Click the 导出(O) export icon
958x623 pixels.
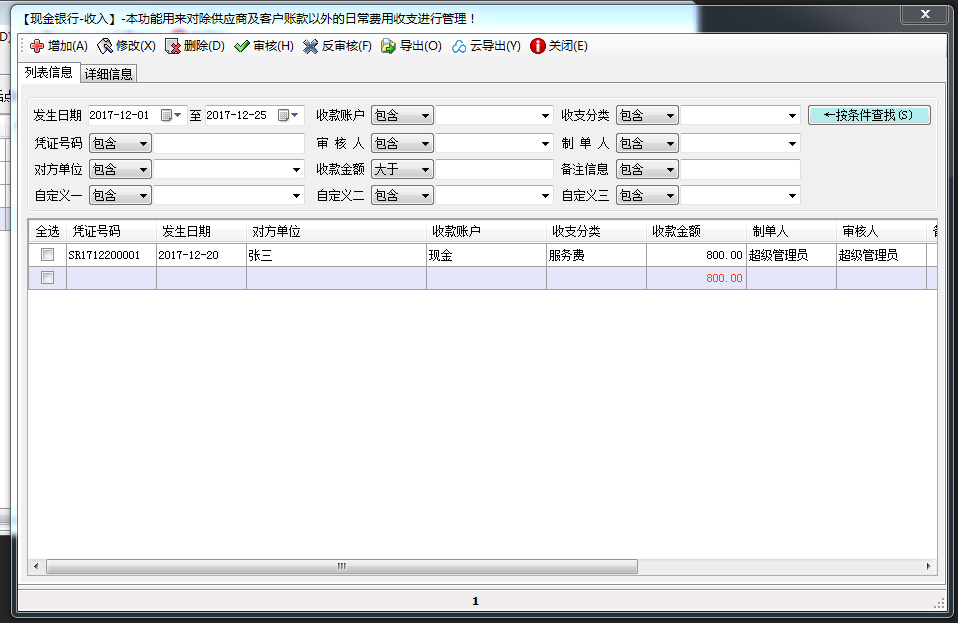(x=388, y=46)
